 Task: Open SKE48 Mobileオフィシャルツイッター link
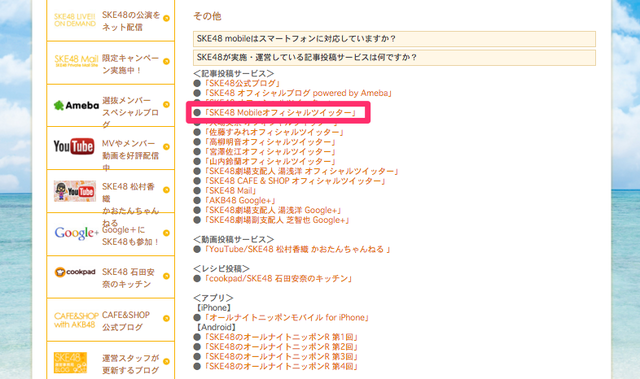(x=280, y=113)
